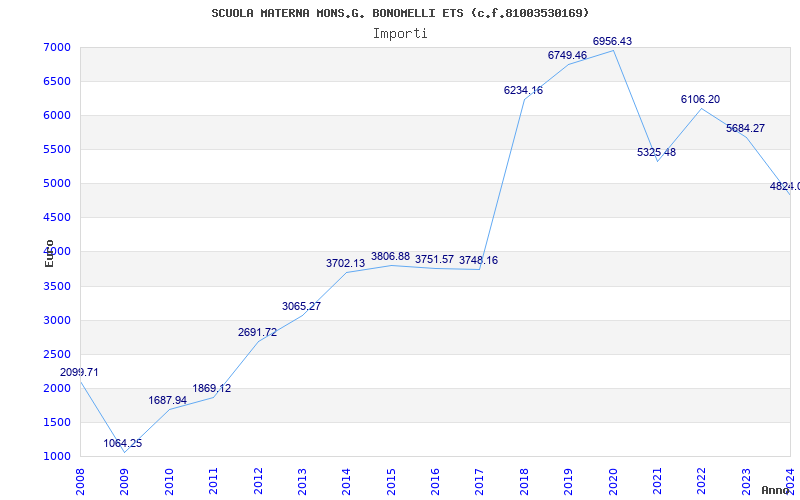Click the 2018 year label
Screen dimensions: 800x500
pyautogui.click(x=524, y=482)
